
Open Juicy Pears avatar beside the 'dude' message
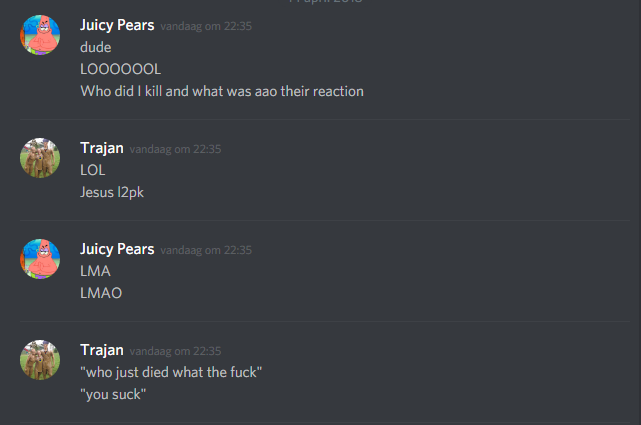pyautogui.click(x=40, y=35)
